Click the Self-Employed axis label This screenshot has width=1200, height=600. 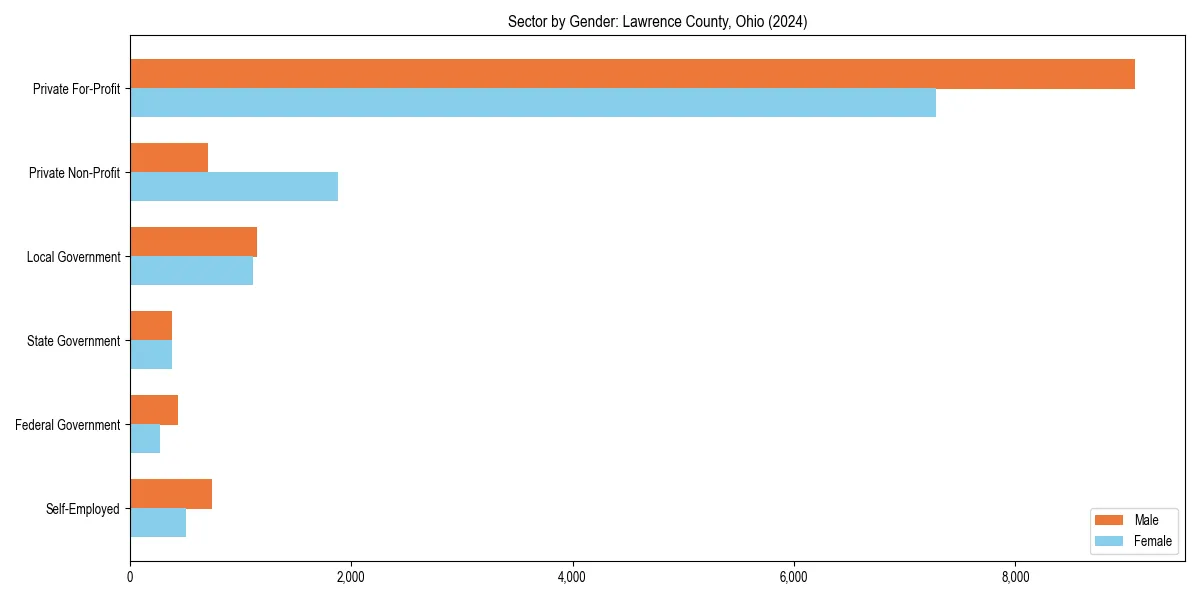[x=83, y=509]
